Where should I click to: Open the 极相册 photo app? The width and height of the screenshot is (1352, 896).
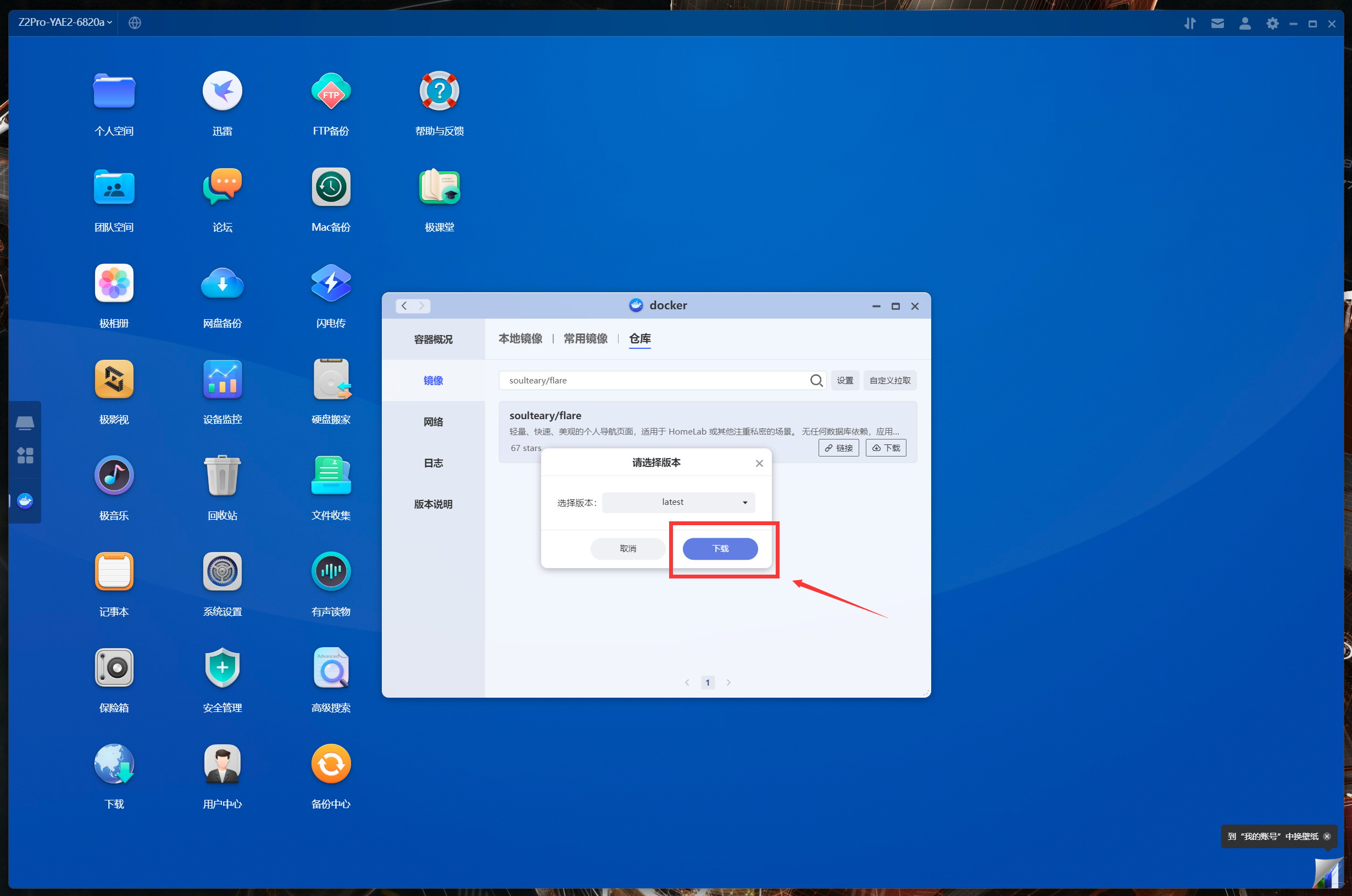point(114,283)
